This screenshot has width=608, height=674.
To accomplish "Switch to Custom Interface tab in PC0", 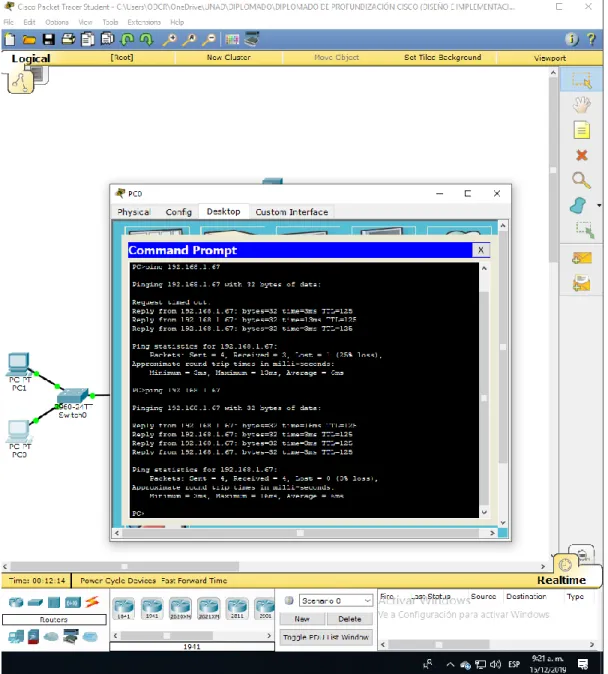I will point(292,212).
